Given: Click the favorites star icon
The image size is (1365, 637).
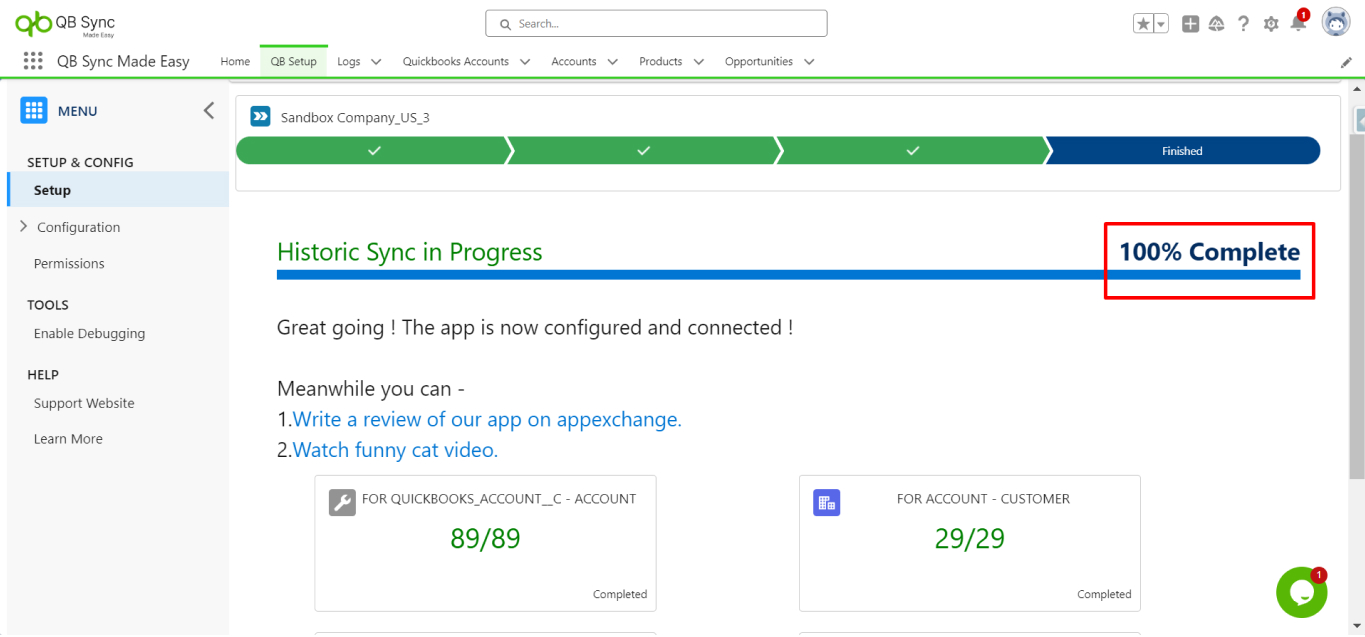Looking at the screenshot, I should tap(1143, 24).
